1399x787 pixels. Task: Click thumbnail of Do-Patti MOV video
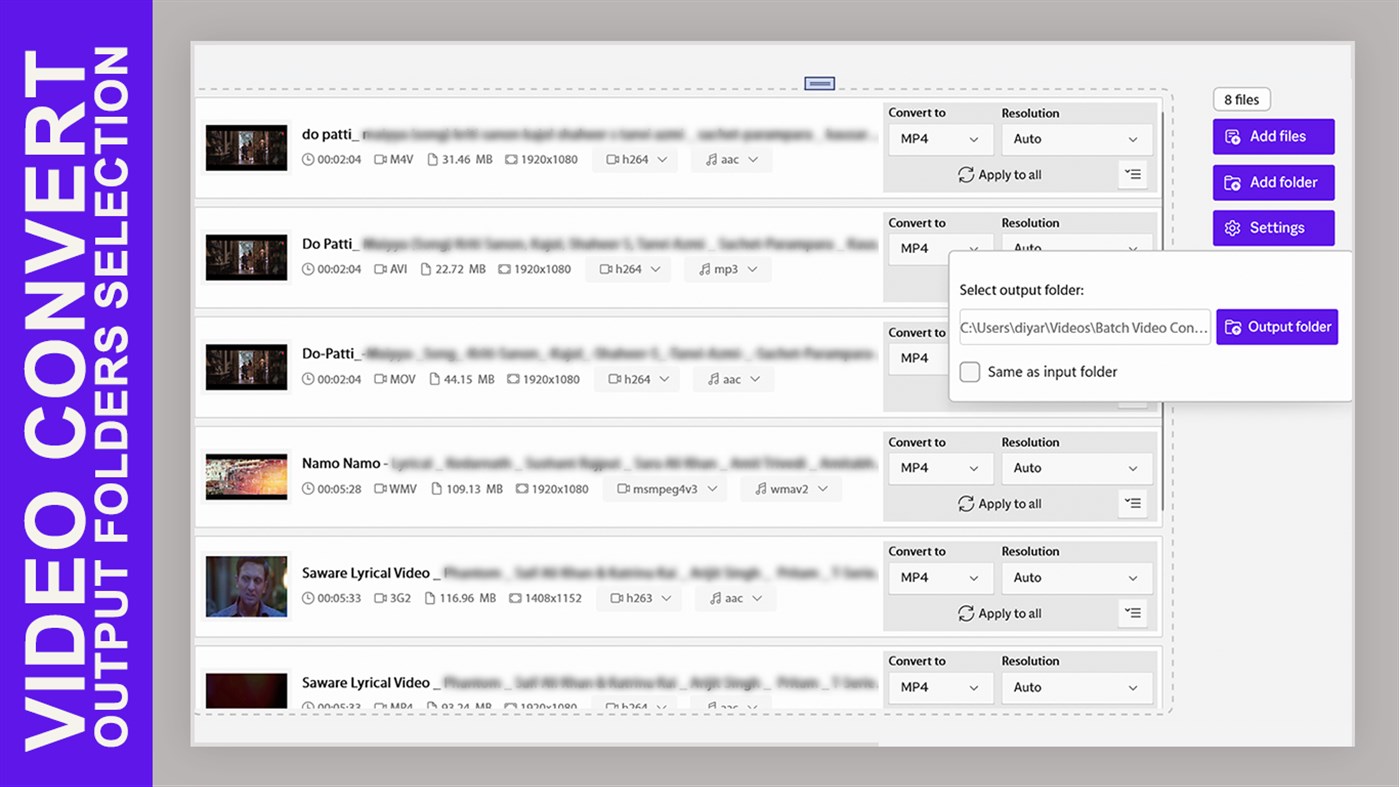coord(246,367)
